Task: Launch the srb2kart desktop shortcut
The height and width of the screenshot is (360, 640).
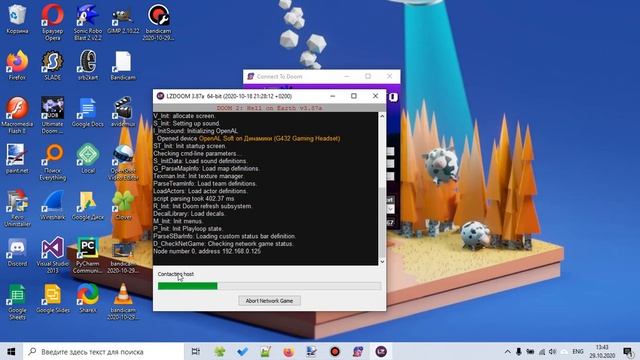Action: 88,65
